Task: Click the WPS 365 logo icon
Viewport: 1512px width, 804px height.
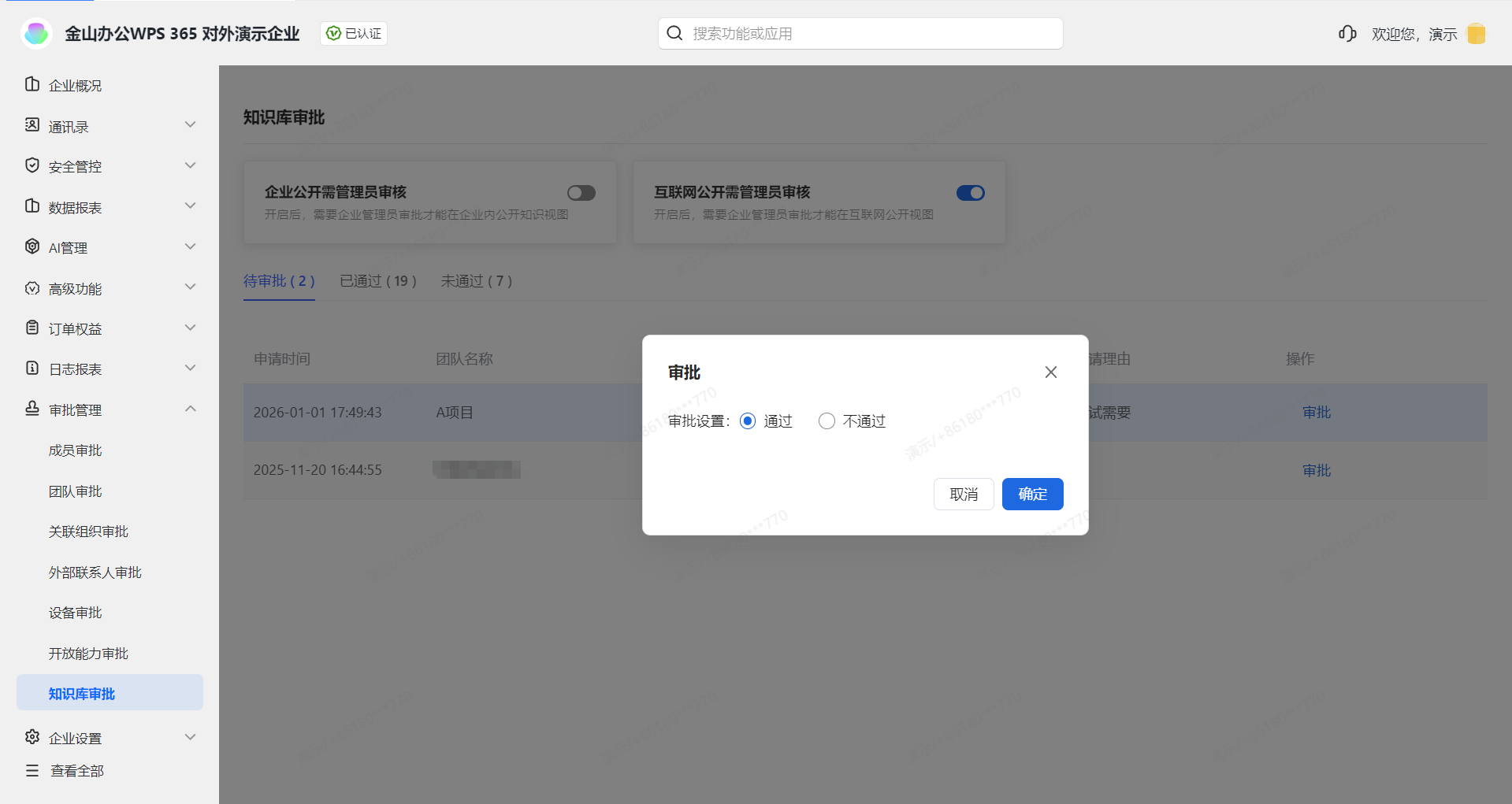Action: [x=36, y=33]
